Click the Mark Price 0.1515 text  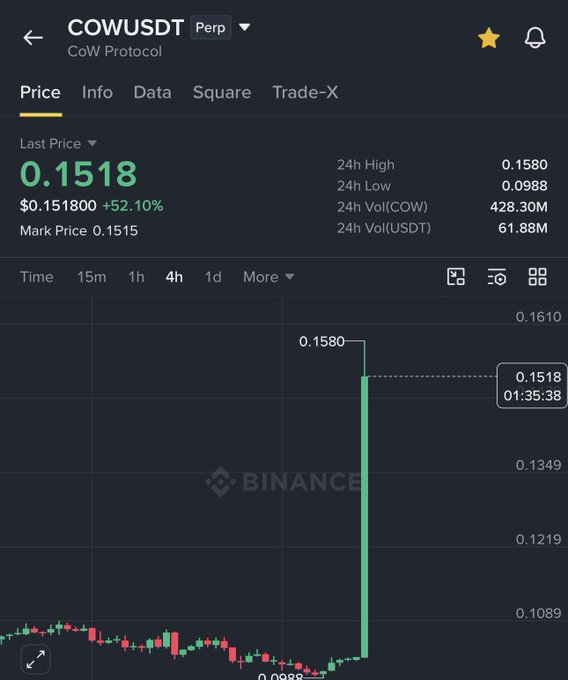(79, 231)
